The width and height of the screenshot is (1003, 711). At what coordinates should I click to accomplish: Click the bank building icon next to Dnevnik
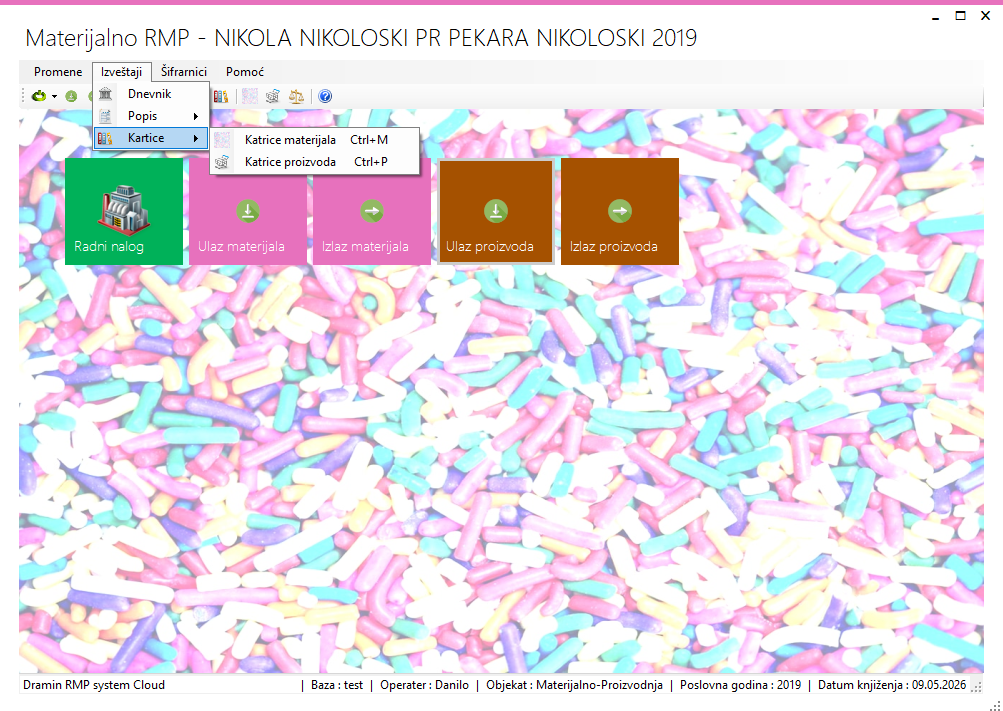(106, 94)
